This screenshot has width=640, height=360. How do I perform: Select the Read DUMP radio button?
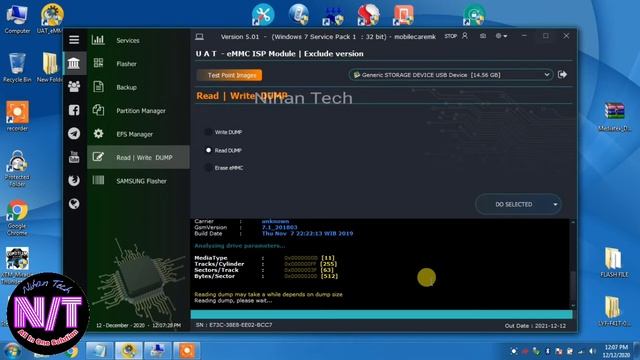click(x=208, y=150)
